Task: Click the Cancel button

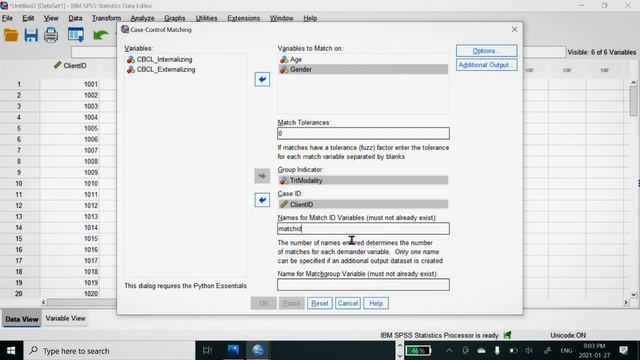Action: 348,303
